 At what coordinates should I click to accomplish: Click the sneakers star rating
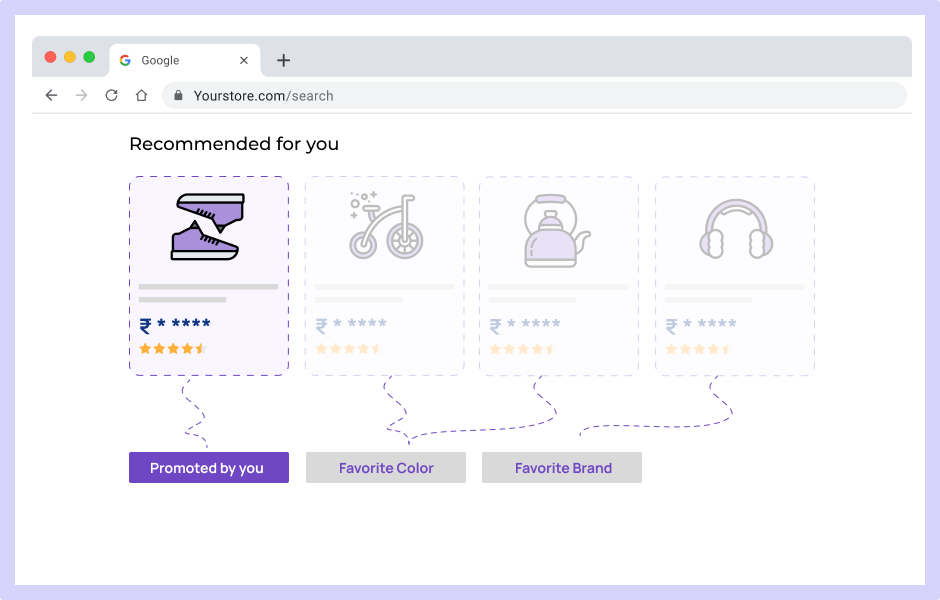coord(173,349)
